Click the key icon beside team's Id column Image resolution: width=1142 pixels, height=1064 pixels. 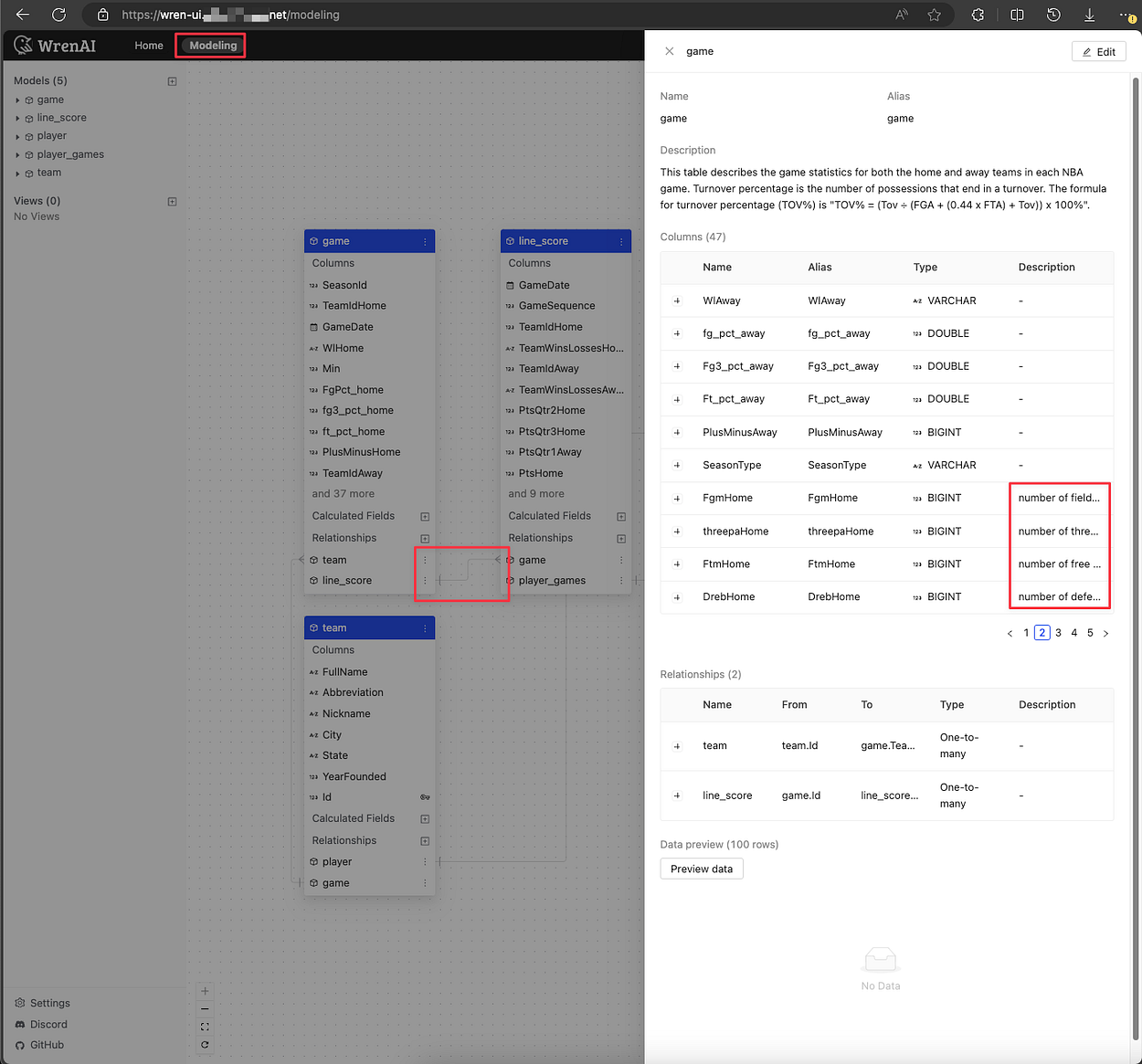424,796
